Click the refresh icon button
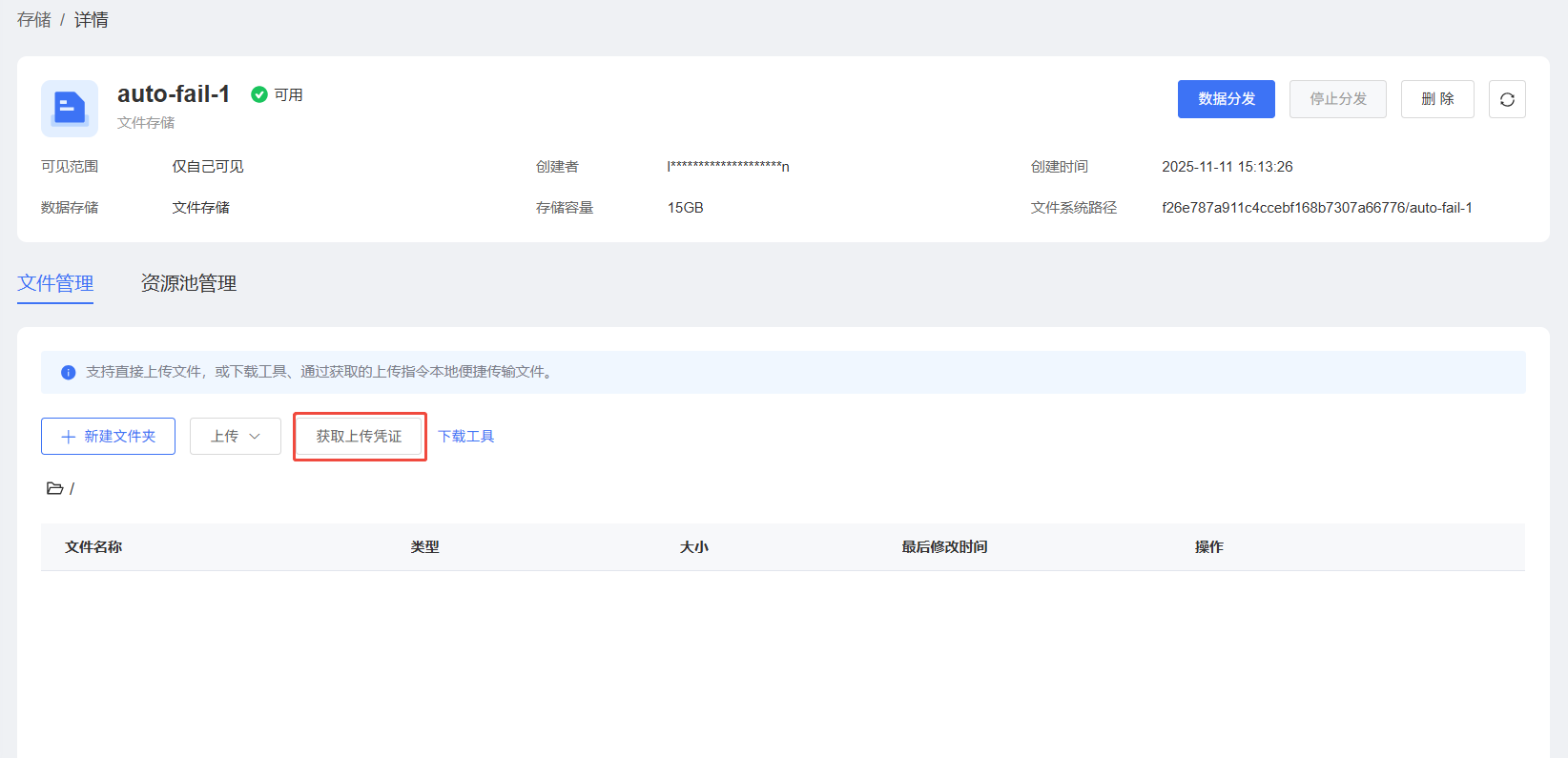 1507,99
